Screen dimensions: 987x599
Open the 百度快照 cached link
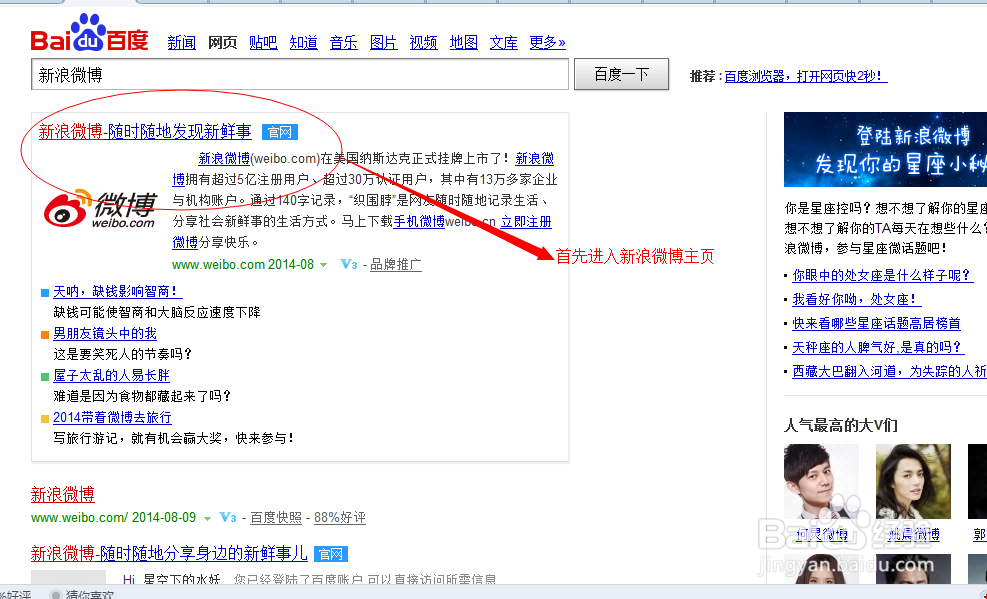276,518
